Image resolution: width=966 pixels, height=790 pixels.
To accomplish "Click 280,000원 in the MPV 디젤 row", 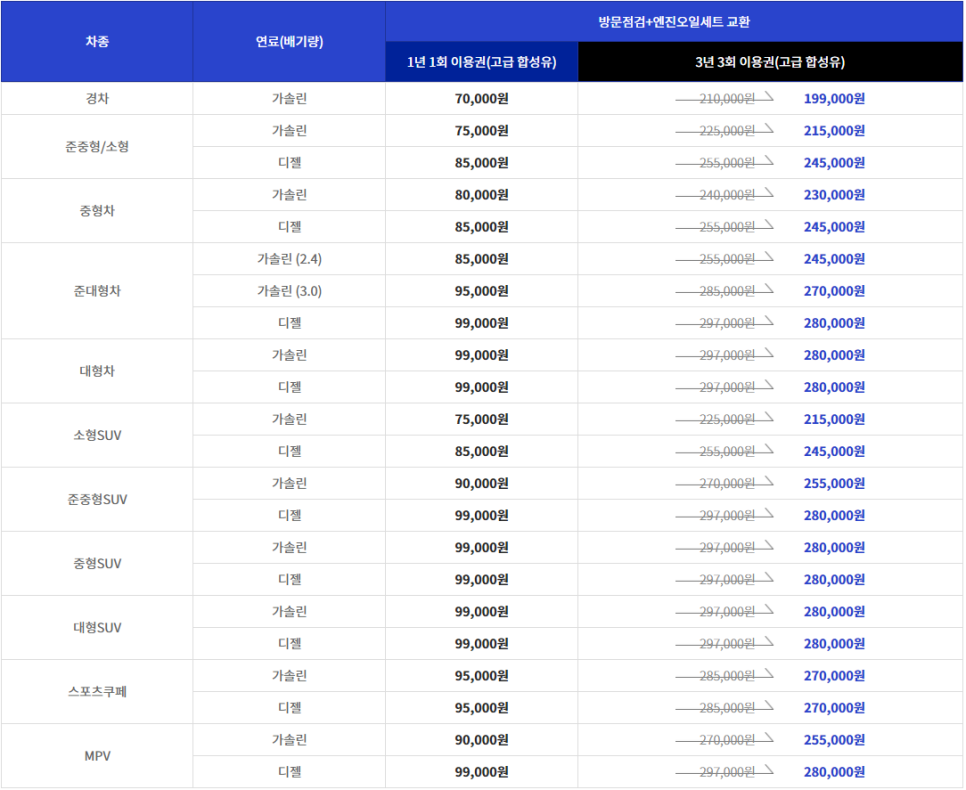I will click(834, 772).
